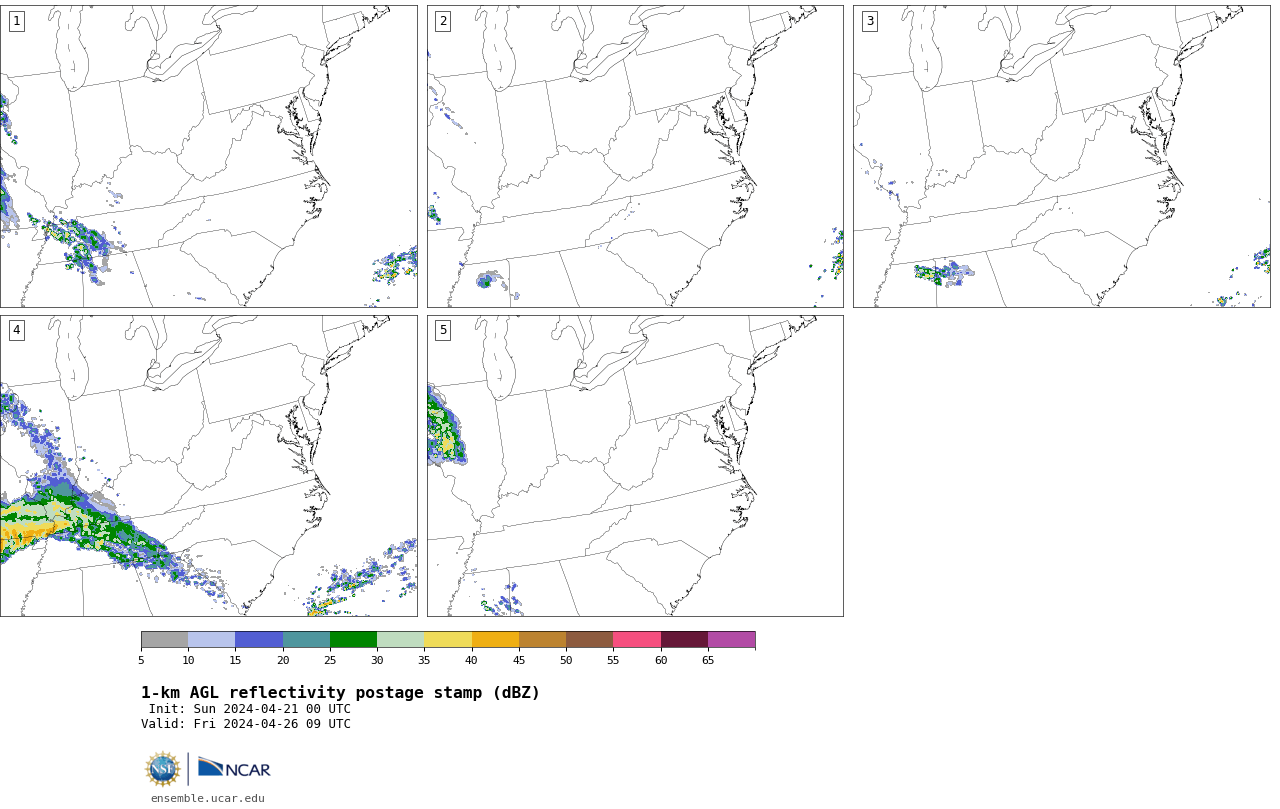Click the member label '3' box
This screenshot has height=809, width=1280.
coord(869,21)
